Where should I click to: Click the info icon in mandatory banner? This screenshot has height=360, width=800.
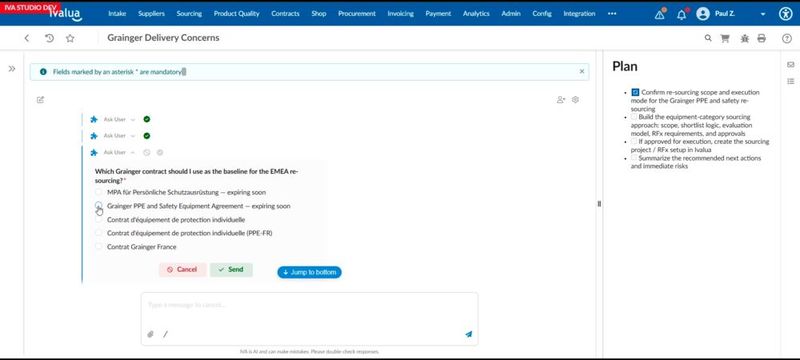(x=43, y=72)
